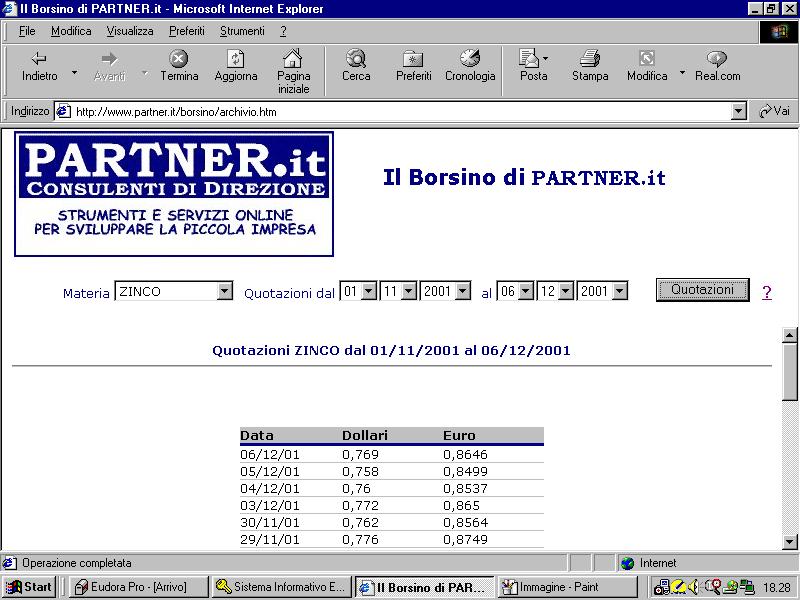Show the Cronologia history panel
Screen dimensions: 800x600
pos(470,66)
